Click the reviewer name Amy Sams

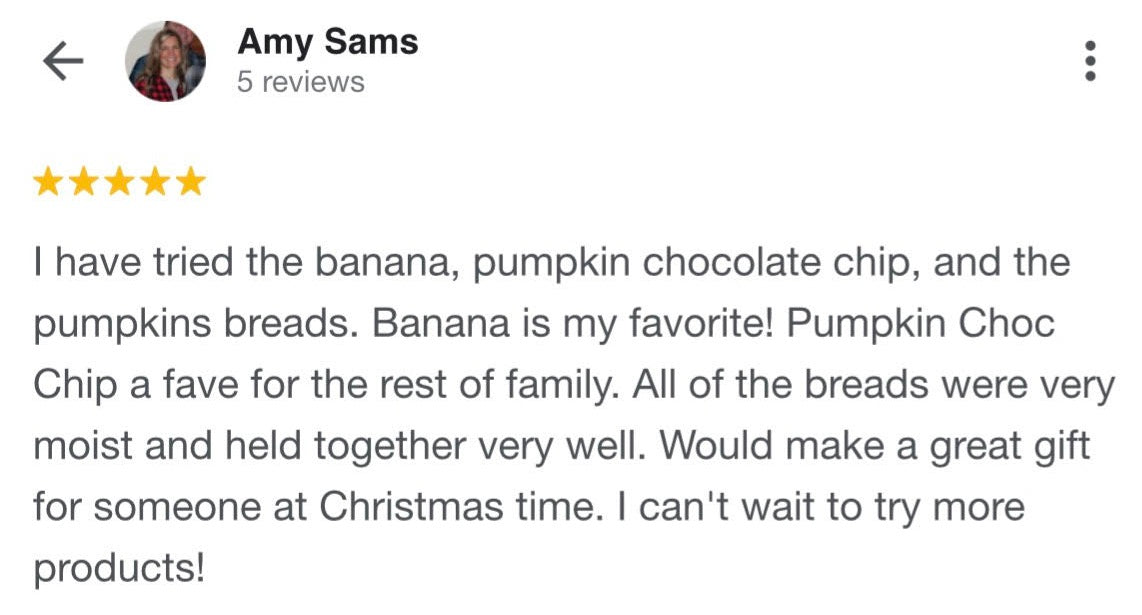pos(327,42)
